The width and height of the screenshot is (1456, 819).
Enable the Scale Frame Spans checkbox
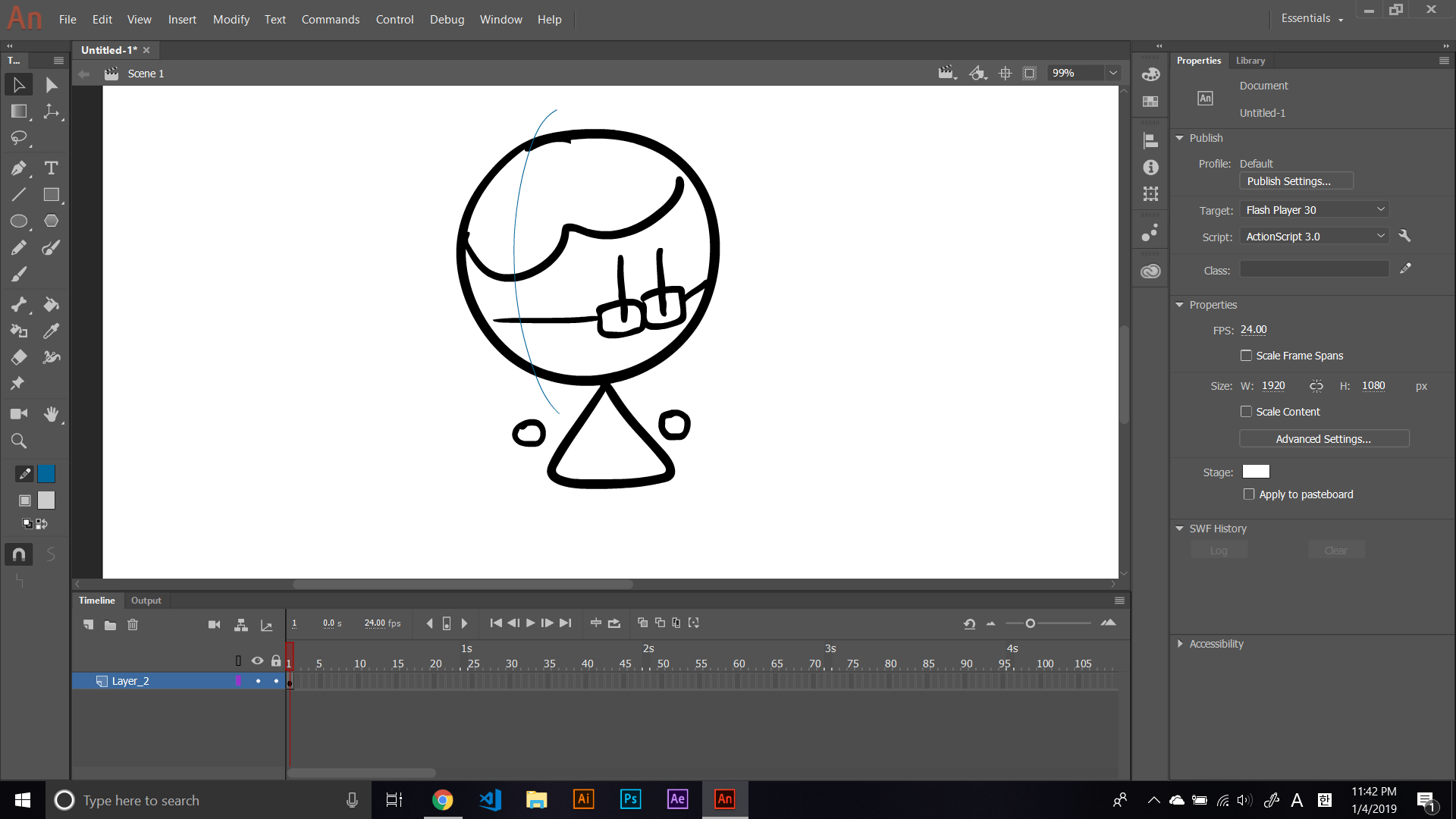click(1247, 355)
